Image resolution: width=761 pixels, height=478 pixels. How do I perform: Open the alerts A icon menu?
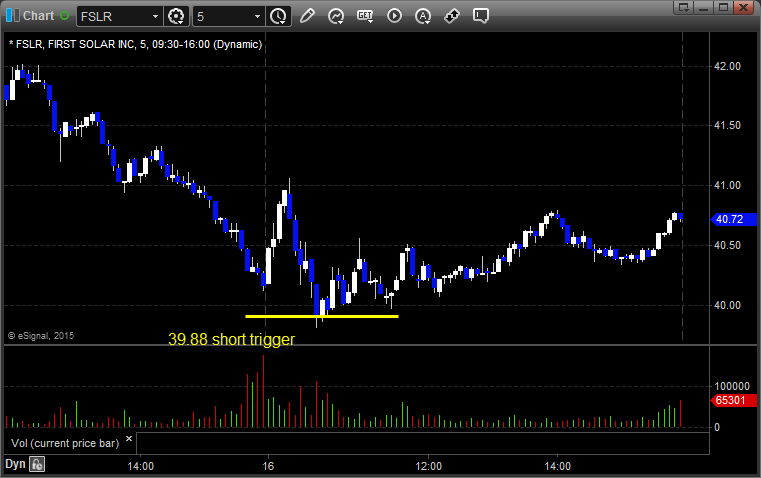[423, 16]
